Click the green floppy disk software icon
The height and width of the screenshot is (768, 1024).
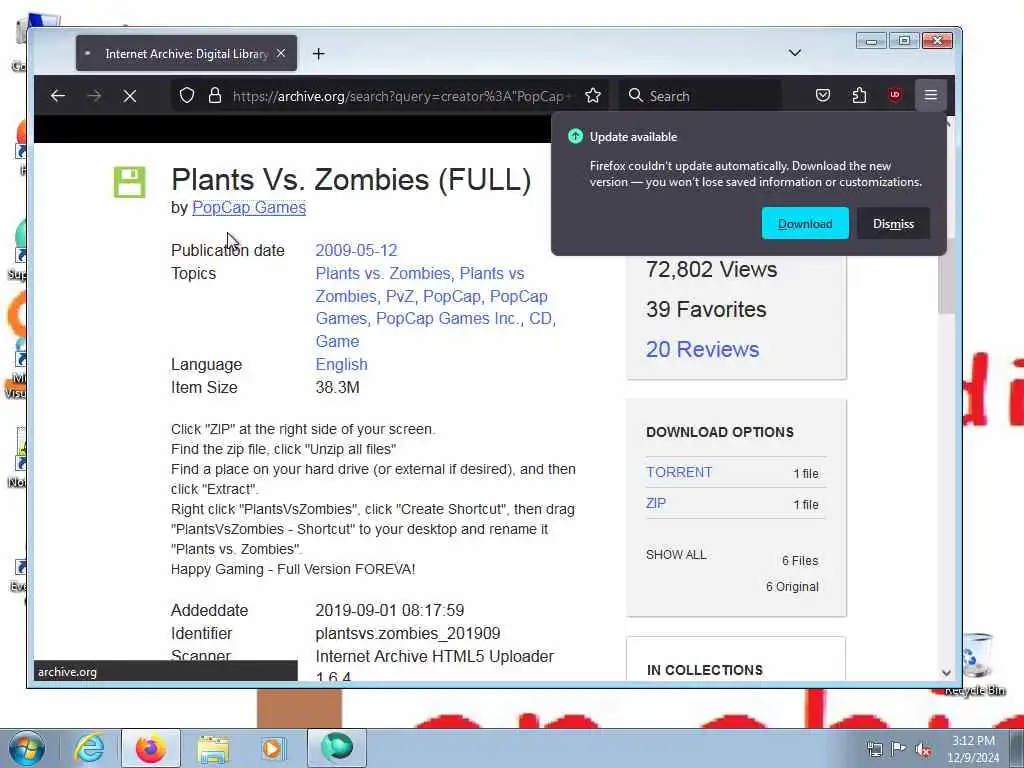click(130, 182)
